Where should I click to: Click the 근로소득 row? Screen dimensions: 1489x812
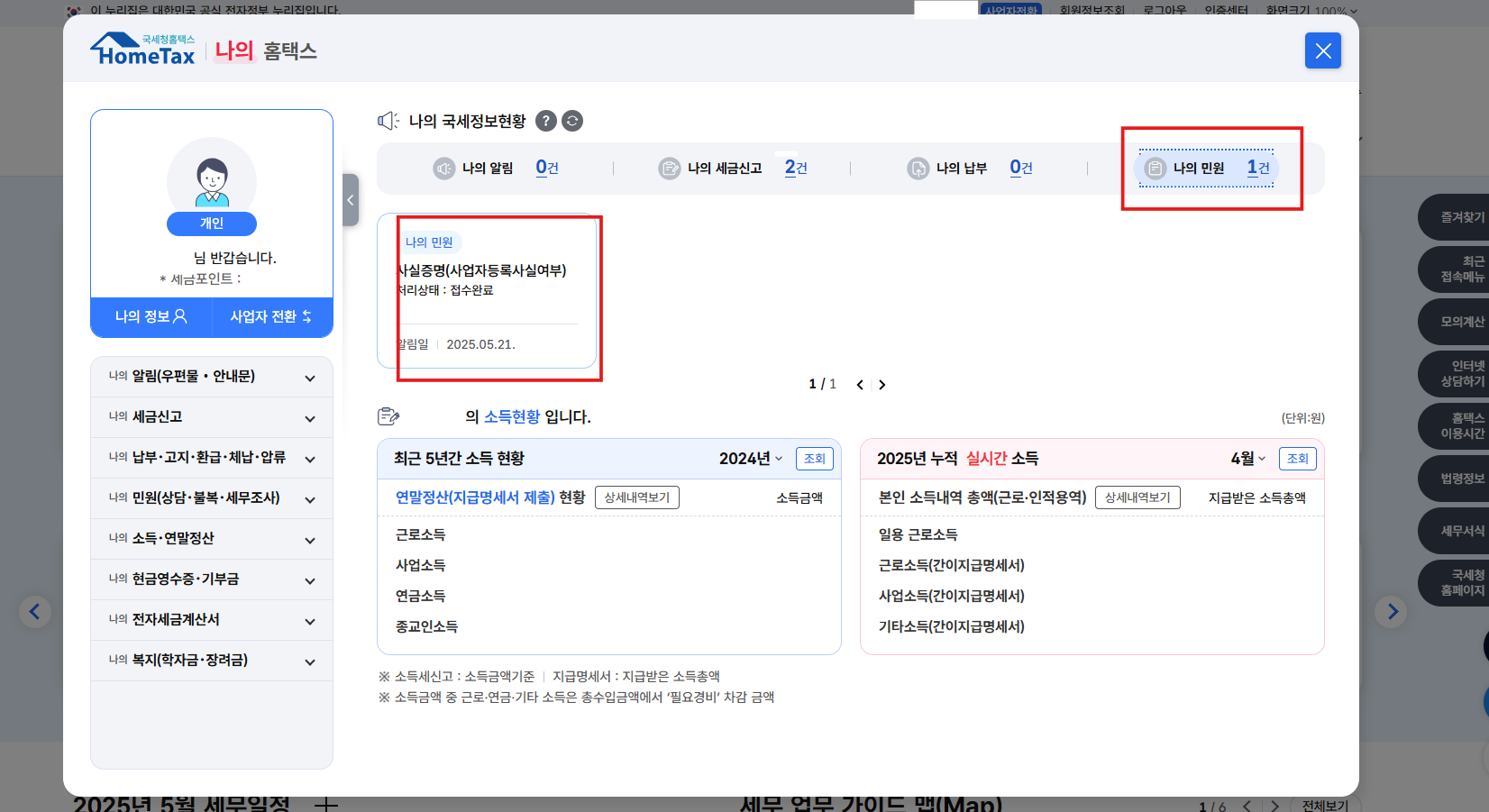tap(421, 535)
